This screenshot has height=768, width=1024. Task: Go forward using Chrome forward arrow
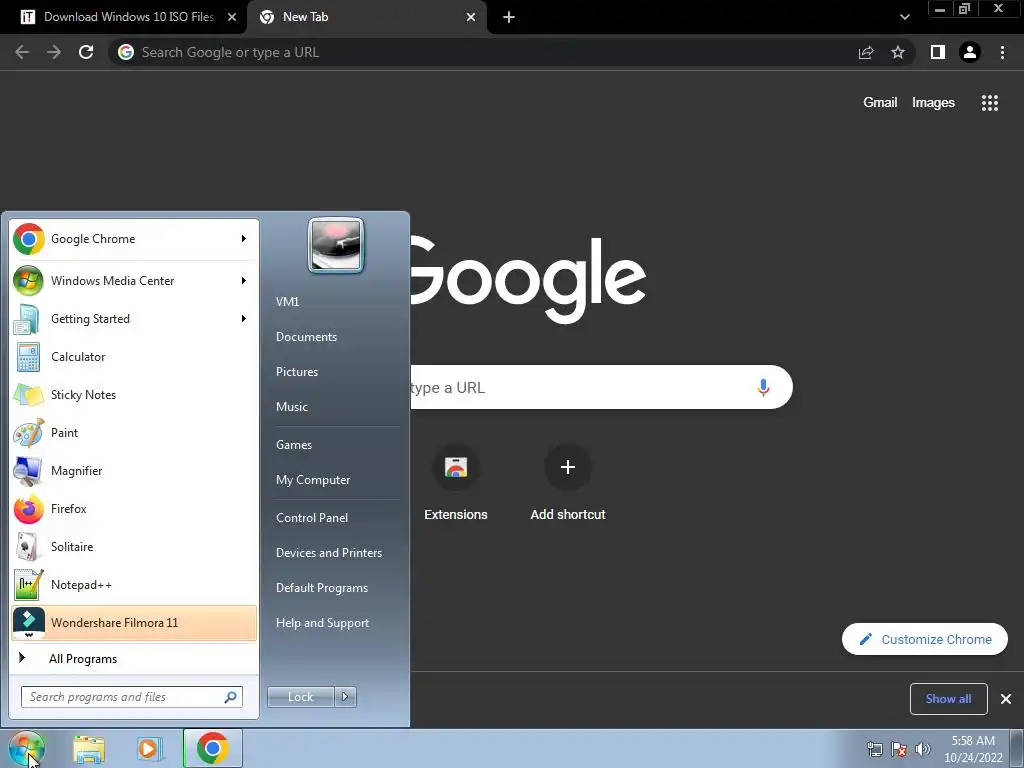pyautogui.click(x=54, y=52)
